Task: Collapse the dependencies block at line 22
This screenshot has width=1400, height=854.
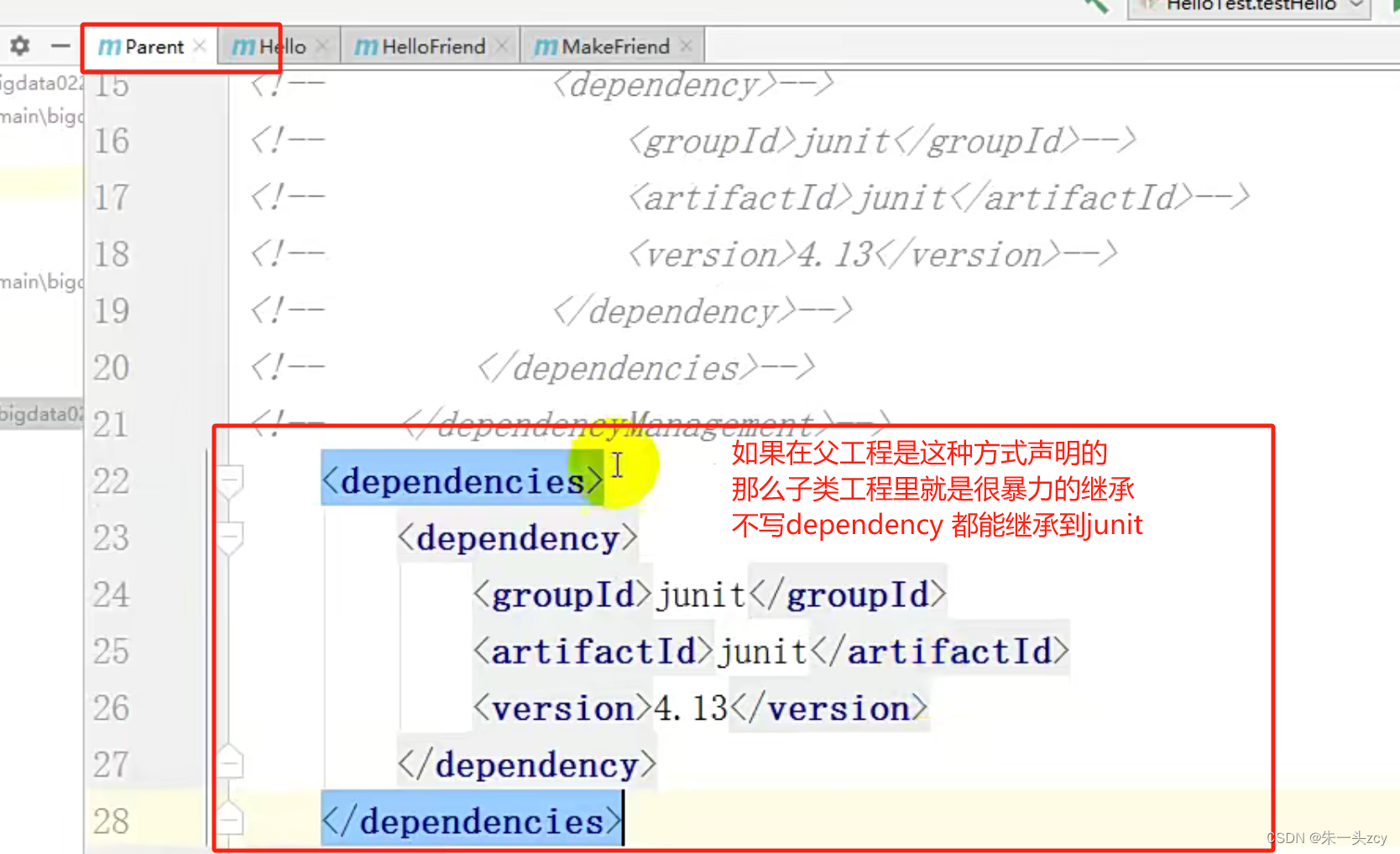Action: coord(229,482)
